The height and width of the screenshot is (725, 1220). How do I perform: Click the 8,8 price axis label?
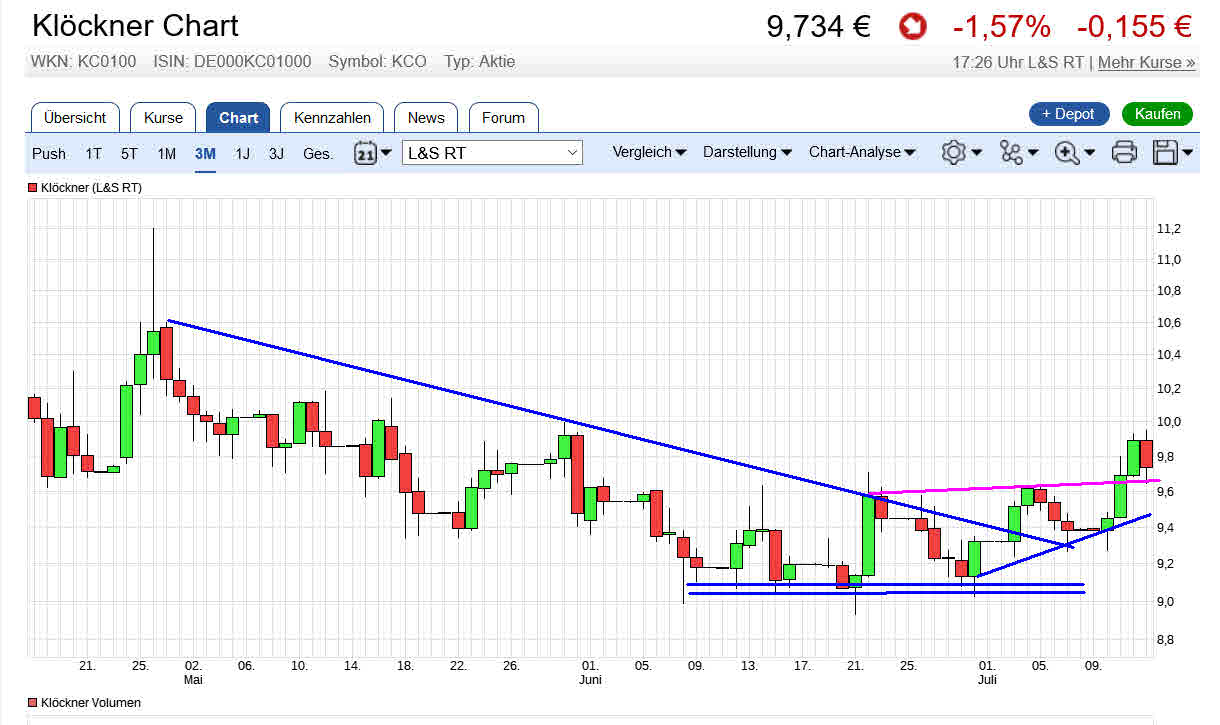1168,639
